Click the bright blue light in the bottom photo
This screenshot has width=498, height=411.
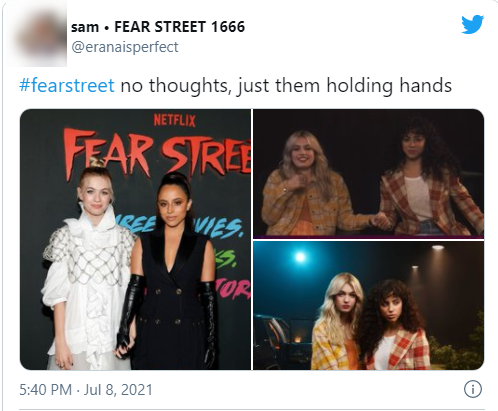point(300,257)
